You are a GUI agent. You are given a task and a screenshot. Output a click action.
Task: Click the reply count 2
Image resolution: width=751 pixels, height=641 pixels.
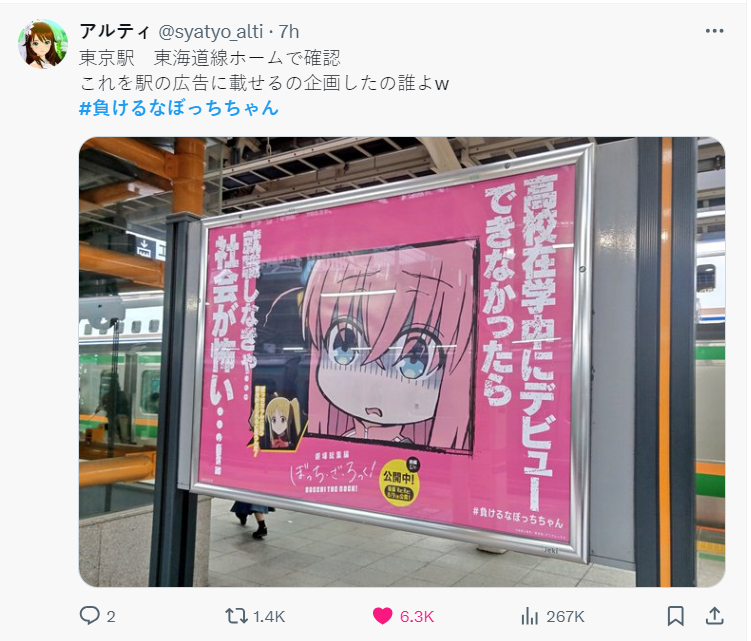point(111,617)
